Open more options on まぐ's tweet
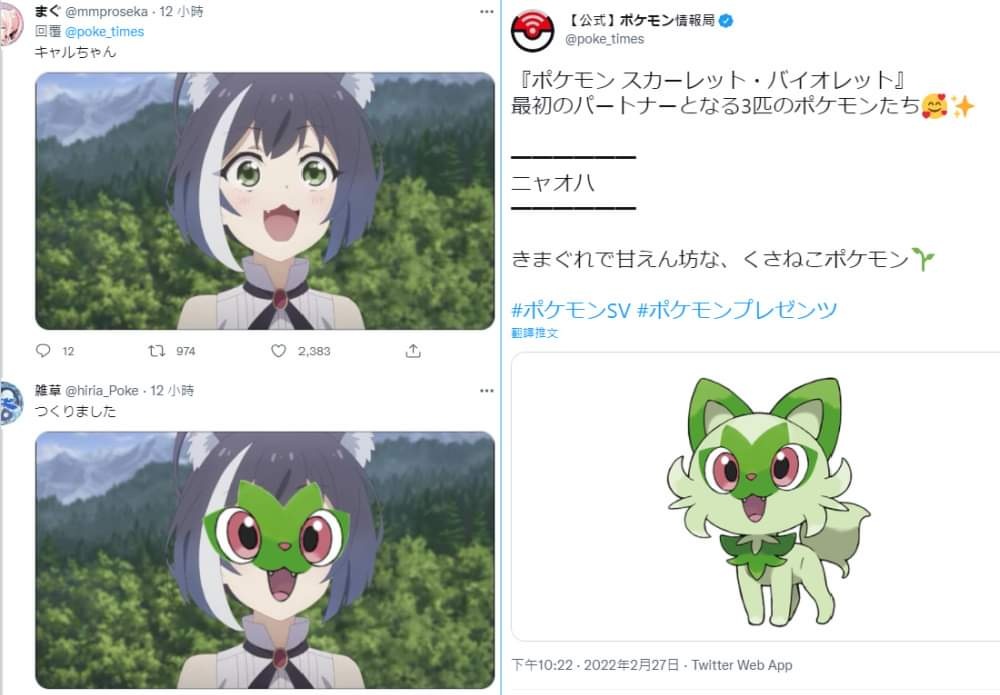Image resolution: width=1000 pixels, height=695 pixels. [487, 11]
